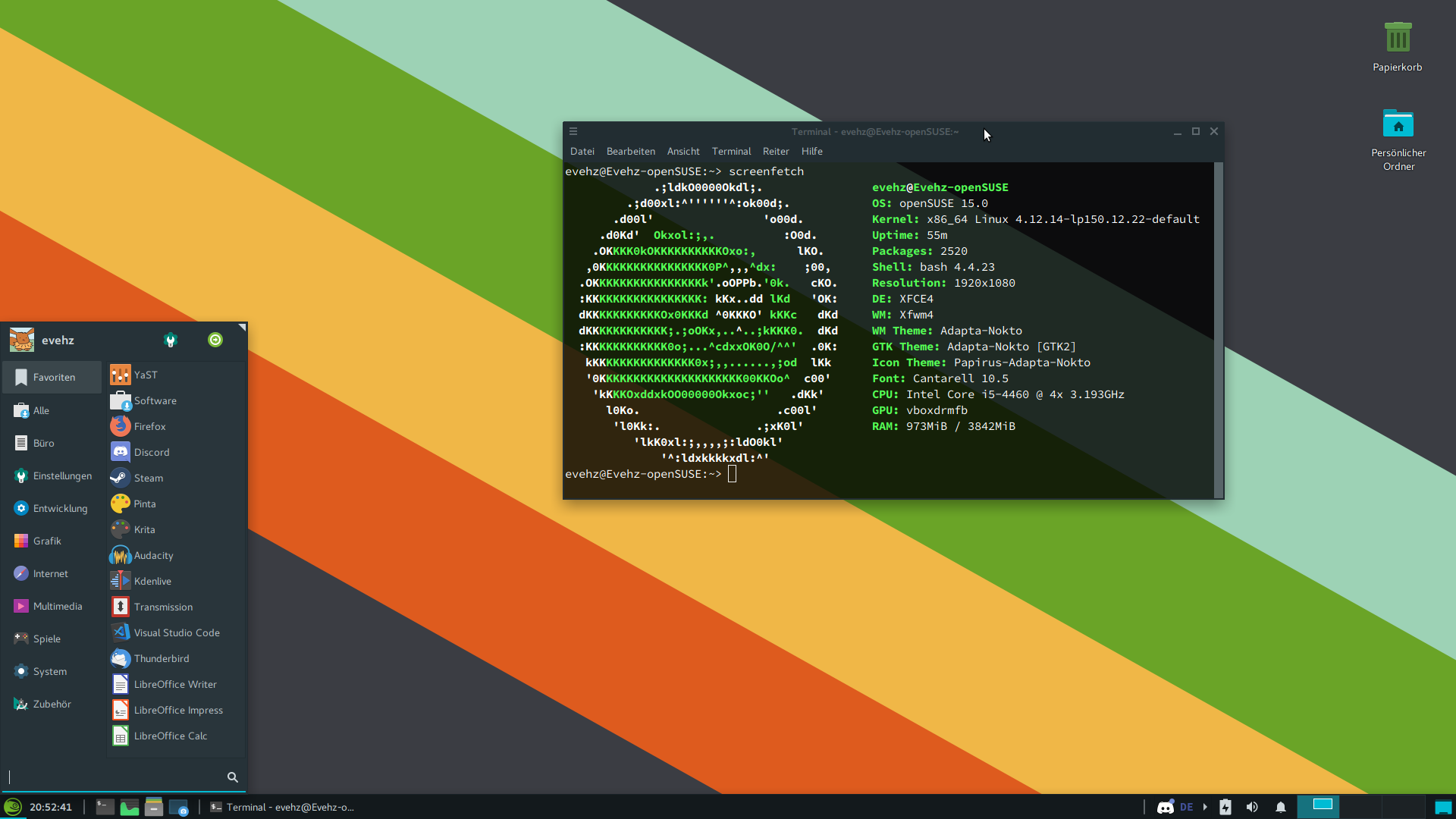Viewport: 1456px width, 819px height.
Task: Select the Büro category
Action: (x=52, y=443)
